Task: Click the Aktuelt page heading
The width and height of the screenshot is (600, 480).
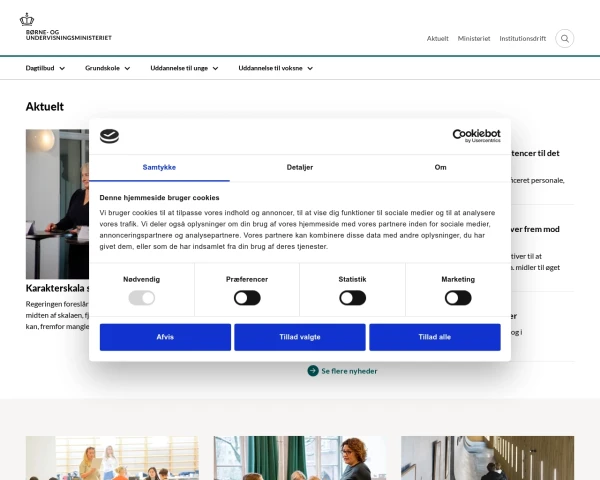Action: (x=45, y=106)
